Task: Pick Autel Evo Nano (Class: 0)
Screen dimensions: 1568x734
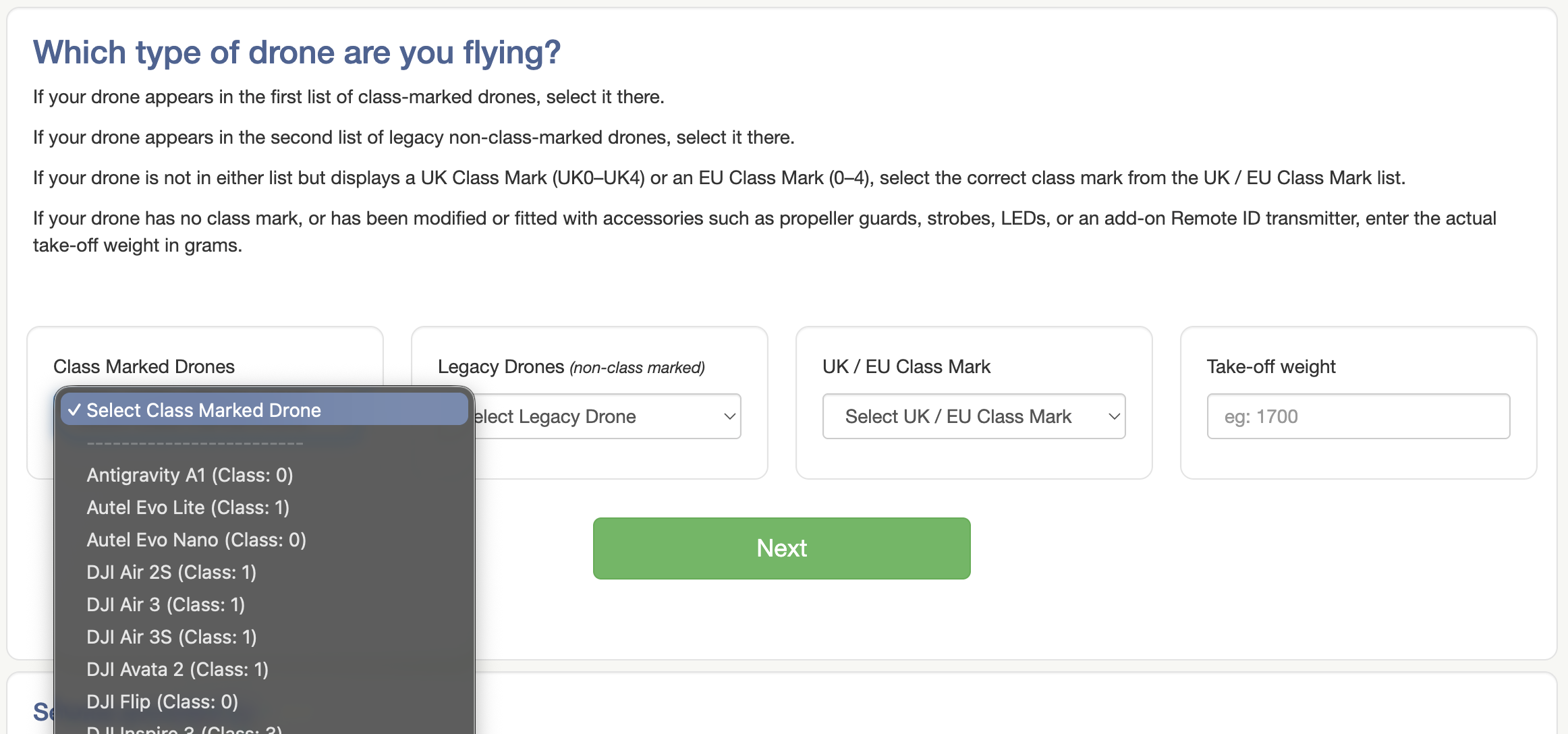Action: tap(196, 540)
